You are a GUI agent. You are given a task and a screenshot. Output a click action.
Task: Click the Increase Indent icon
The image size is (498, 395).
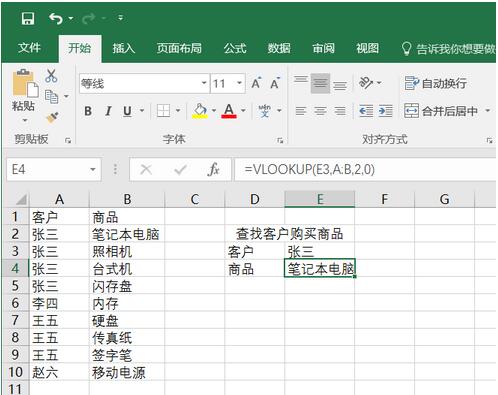coord(386,111)
